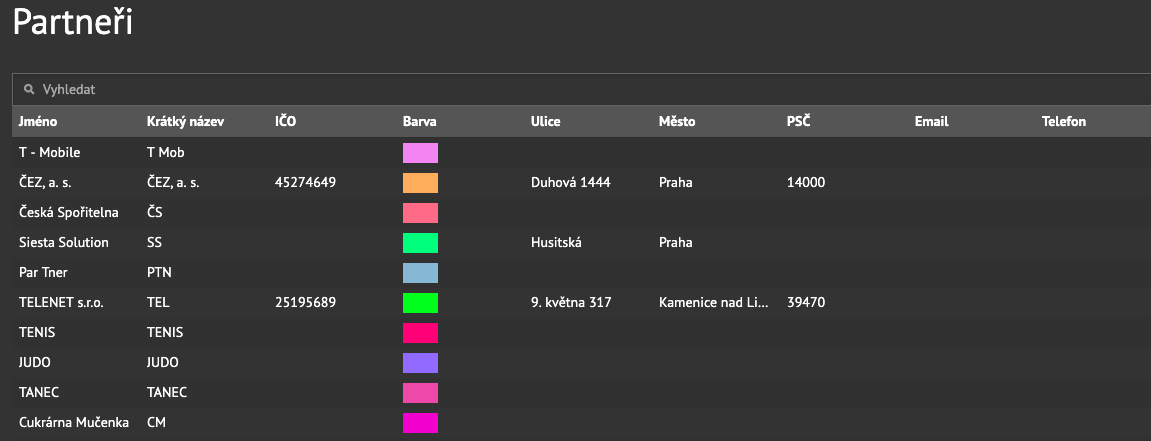
Task: Select the Kamenice nad Li... city cell
Action: pos(714,302)
